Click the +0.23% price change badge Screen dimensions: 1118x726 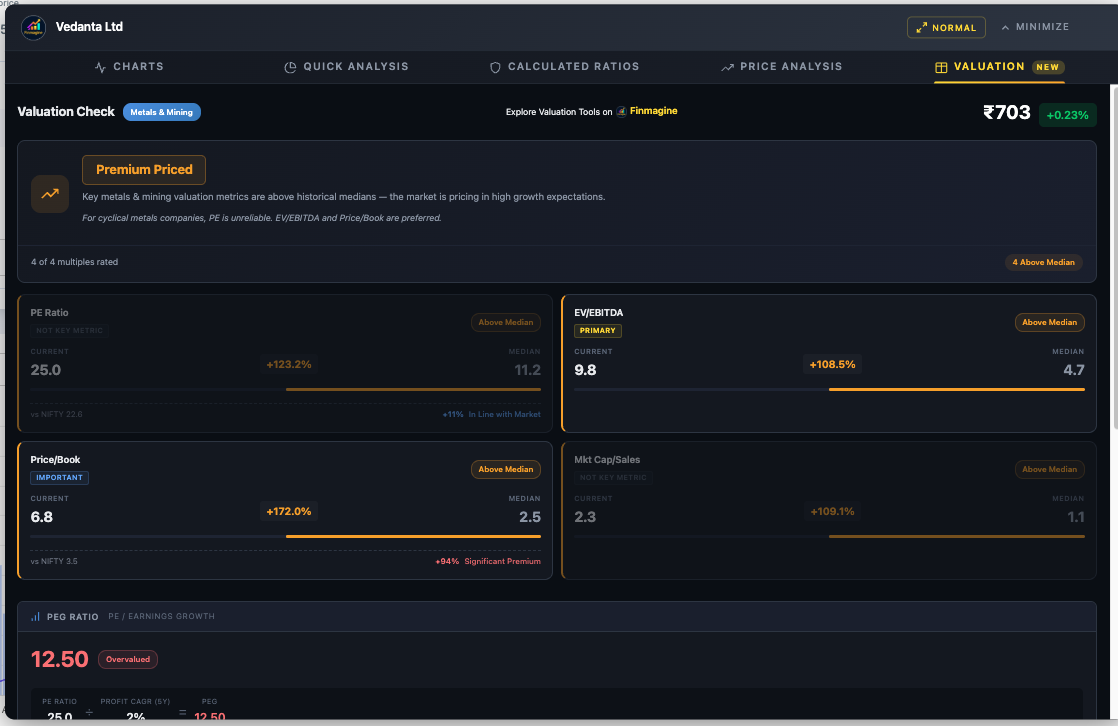[1067, 115]
